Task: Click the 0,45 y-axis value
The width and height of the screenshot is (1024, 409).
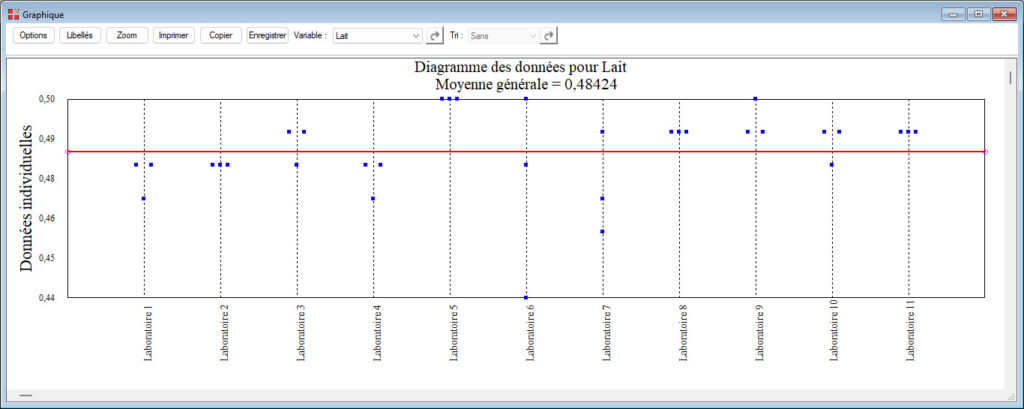Action: 48,258
